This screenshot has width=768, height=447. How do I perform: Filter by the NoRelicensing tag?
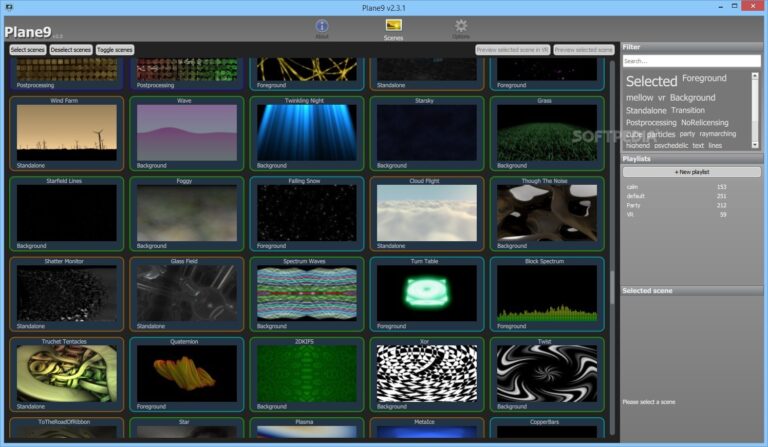pyautogui.click(x=705, y=122)
